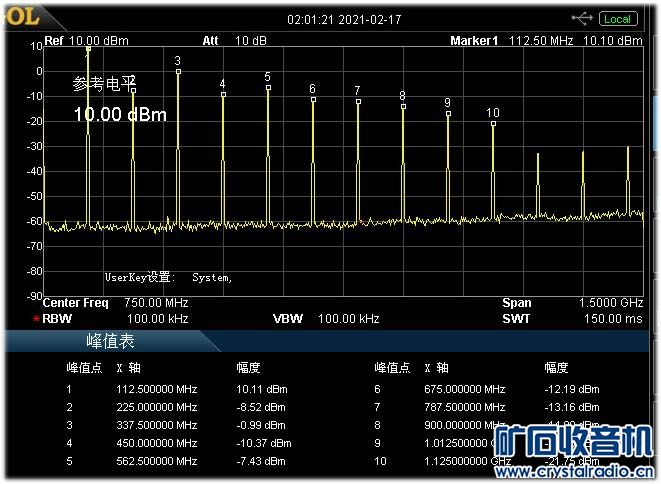661x484 pixels.
Task: Select peak marker 8 on the trace
Action: pyautogui.click(x=403, y=107)
